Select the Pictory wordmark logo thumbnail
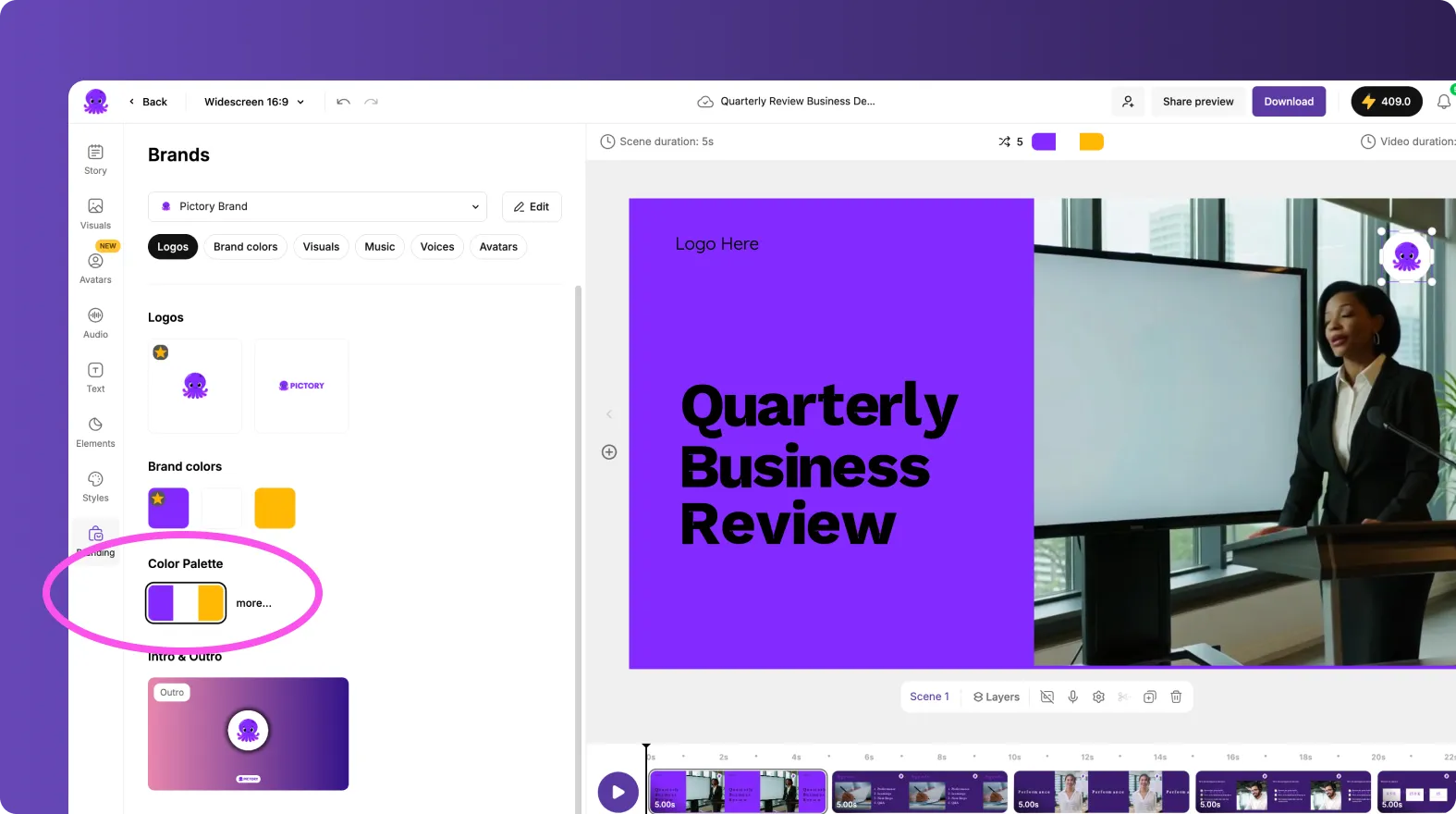Image resolution: width=1456 pixels, height=814 pixels. pyautogui.click(x=301, y=386)
